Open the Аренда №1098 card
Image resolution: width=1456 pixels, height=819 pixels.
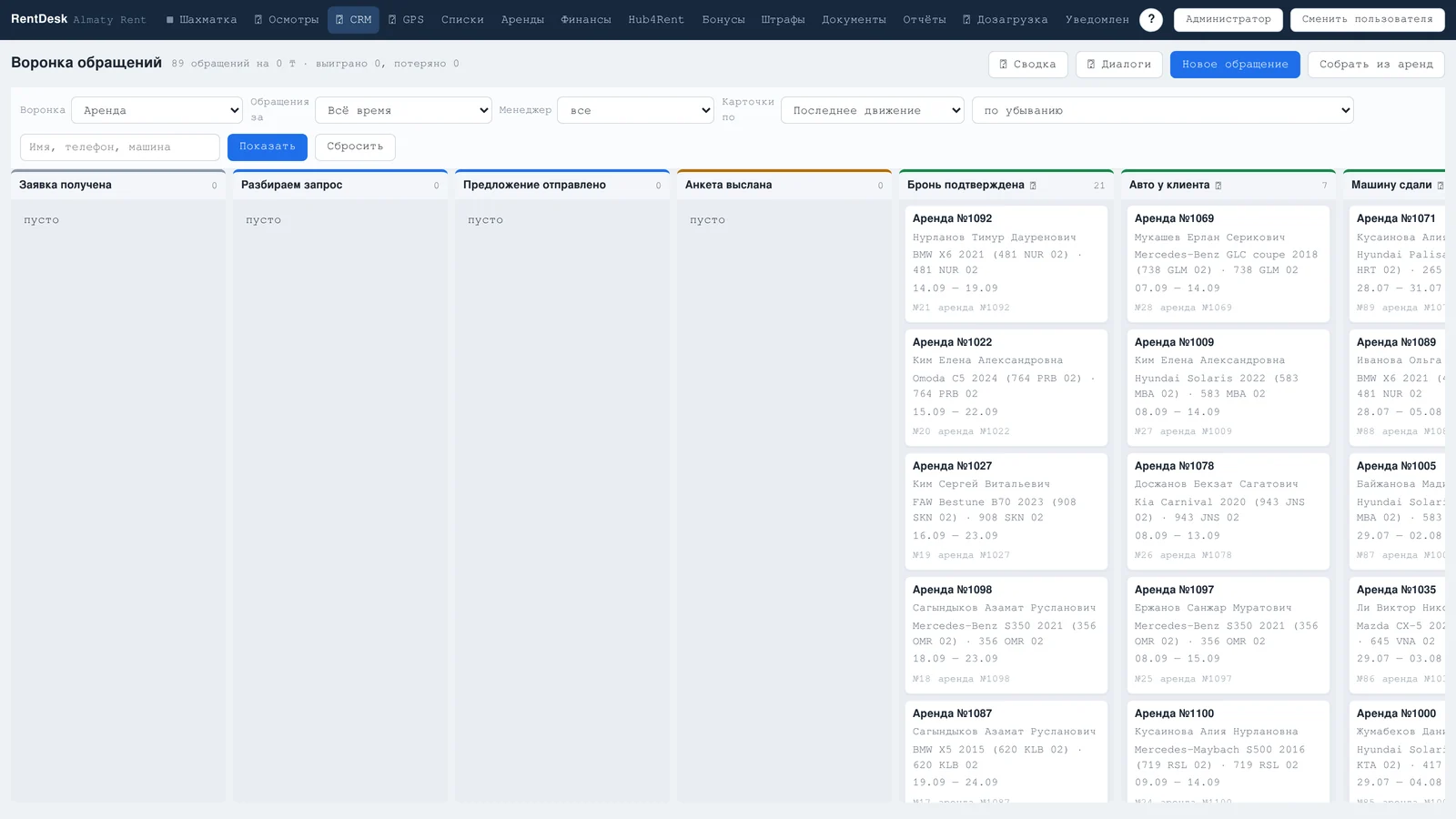point(1006,635)
